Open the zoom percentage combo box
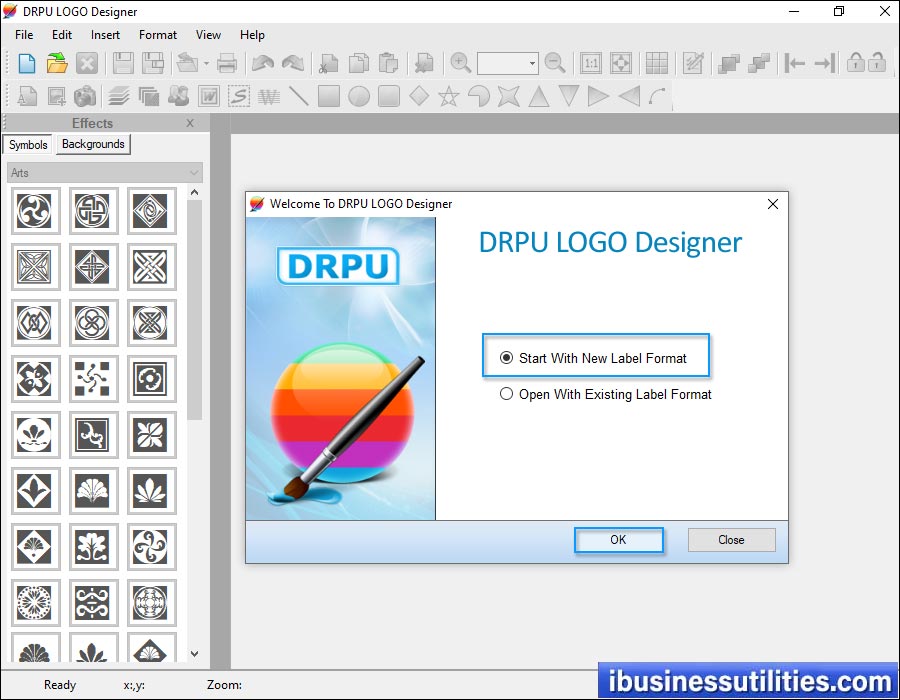The height and width of the screenshot is (700, 900). [531, 63]
